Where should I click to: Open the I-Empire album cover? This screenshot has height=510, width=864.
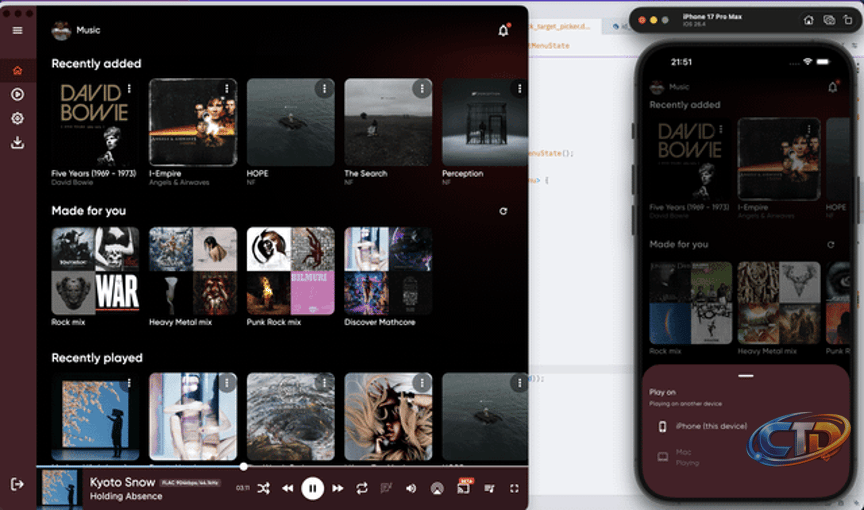click(193, 122)
